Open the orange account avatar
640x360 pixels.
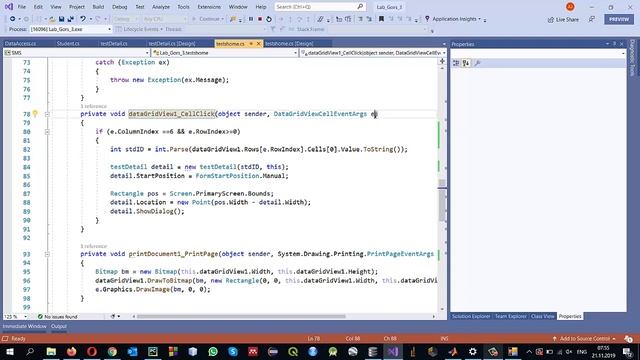tap(570, 7)
